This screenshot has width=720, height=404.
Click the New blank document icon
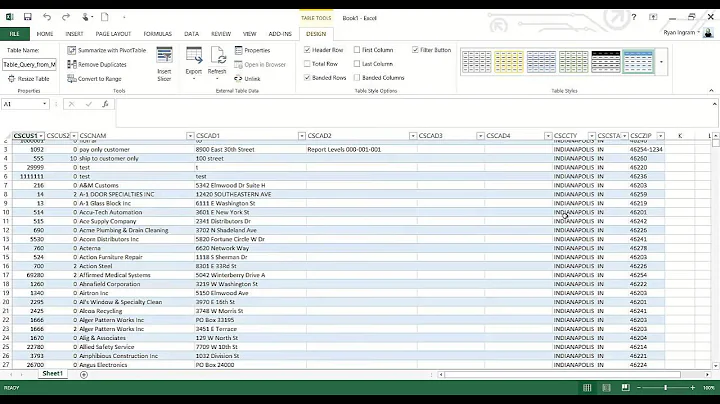click(105, 17)
